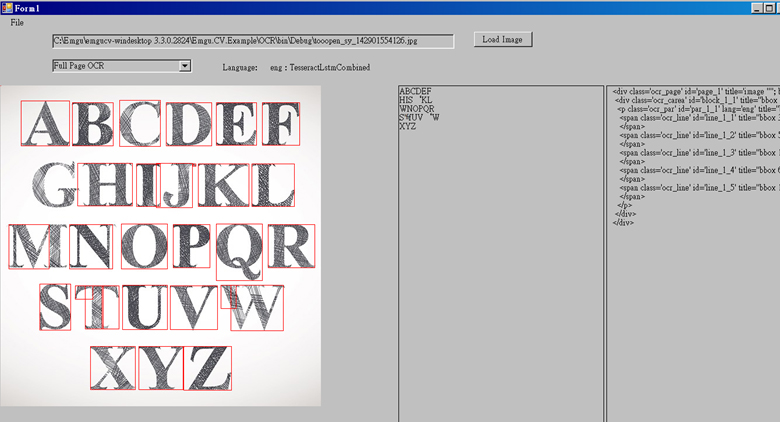
Task: Click the letter Z in the image
Action: [x=208, y=368]
